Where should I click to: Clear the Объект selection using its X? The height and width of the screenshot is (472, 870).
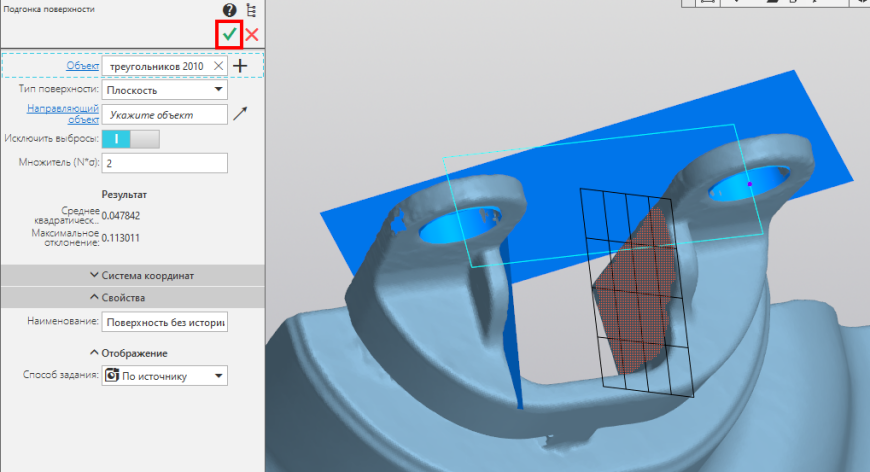pos(219,66)
